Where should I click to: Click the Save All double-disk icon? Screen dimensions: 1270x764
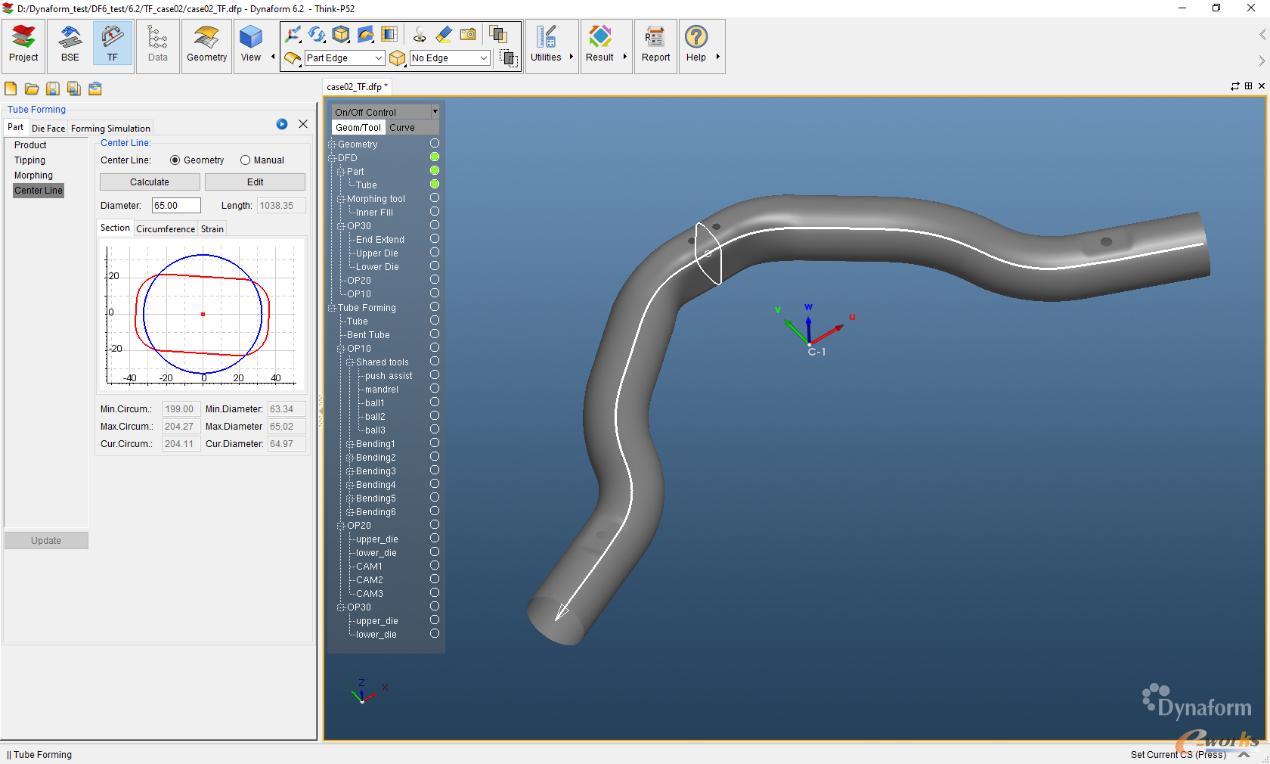pyautogui.click(x=74, y=88)
